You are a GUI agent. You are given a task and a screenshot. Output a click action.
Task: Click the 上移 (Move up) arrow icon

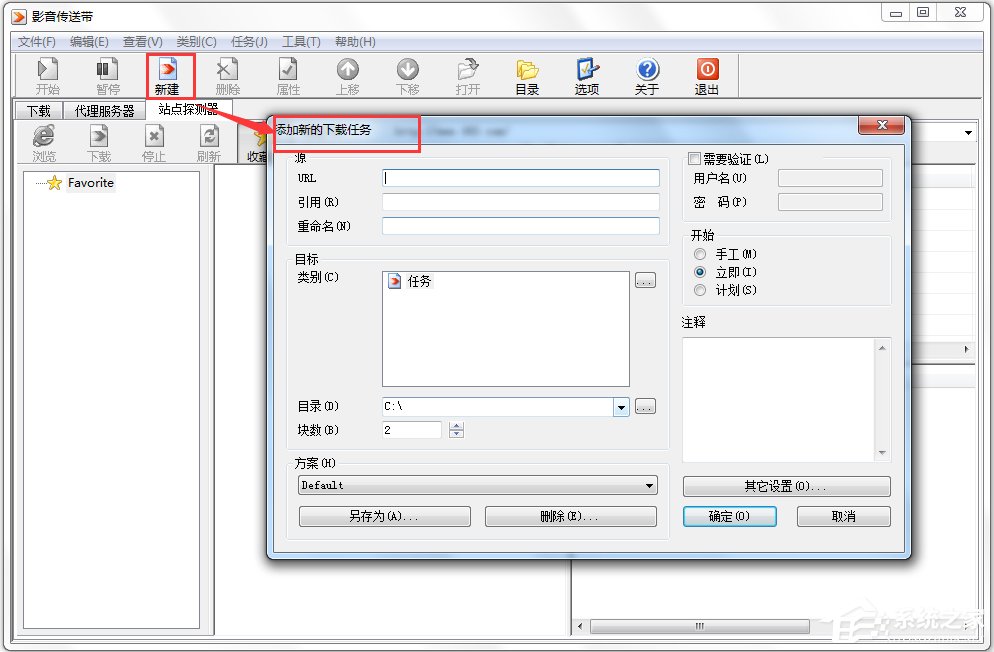(x=347, y=75)
